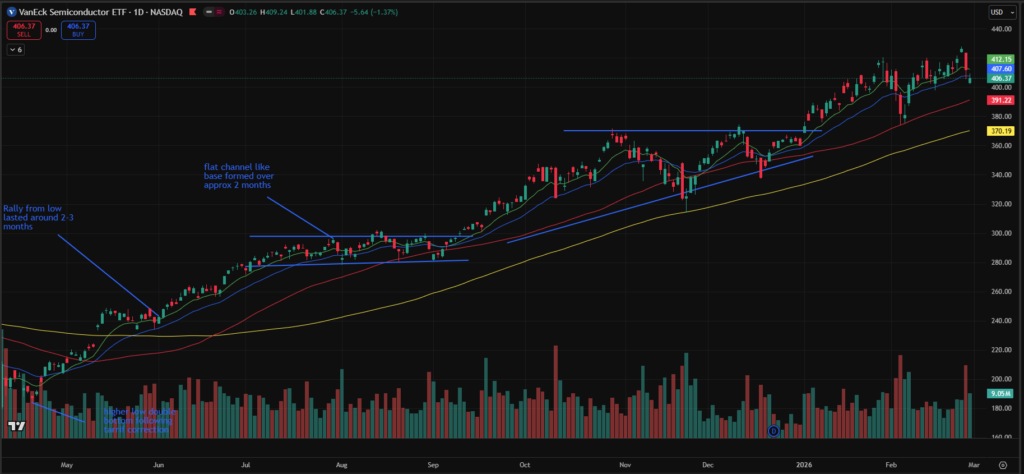
Task: Click the blue event marker on volume bars
Action: pos(773,431)
